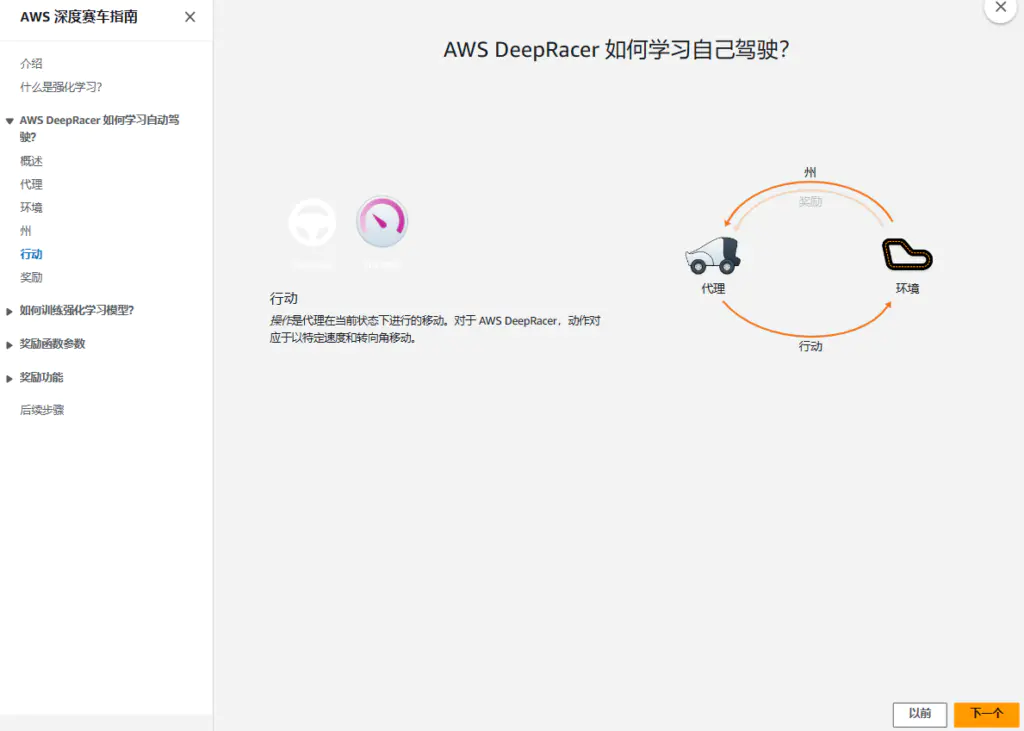This screenshot has height=731, width=1024.
Task: Click the pink speedometer icon
Action: 382,221
